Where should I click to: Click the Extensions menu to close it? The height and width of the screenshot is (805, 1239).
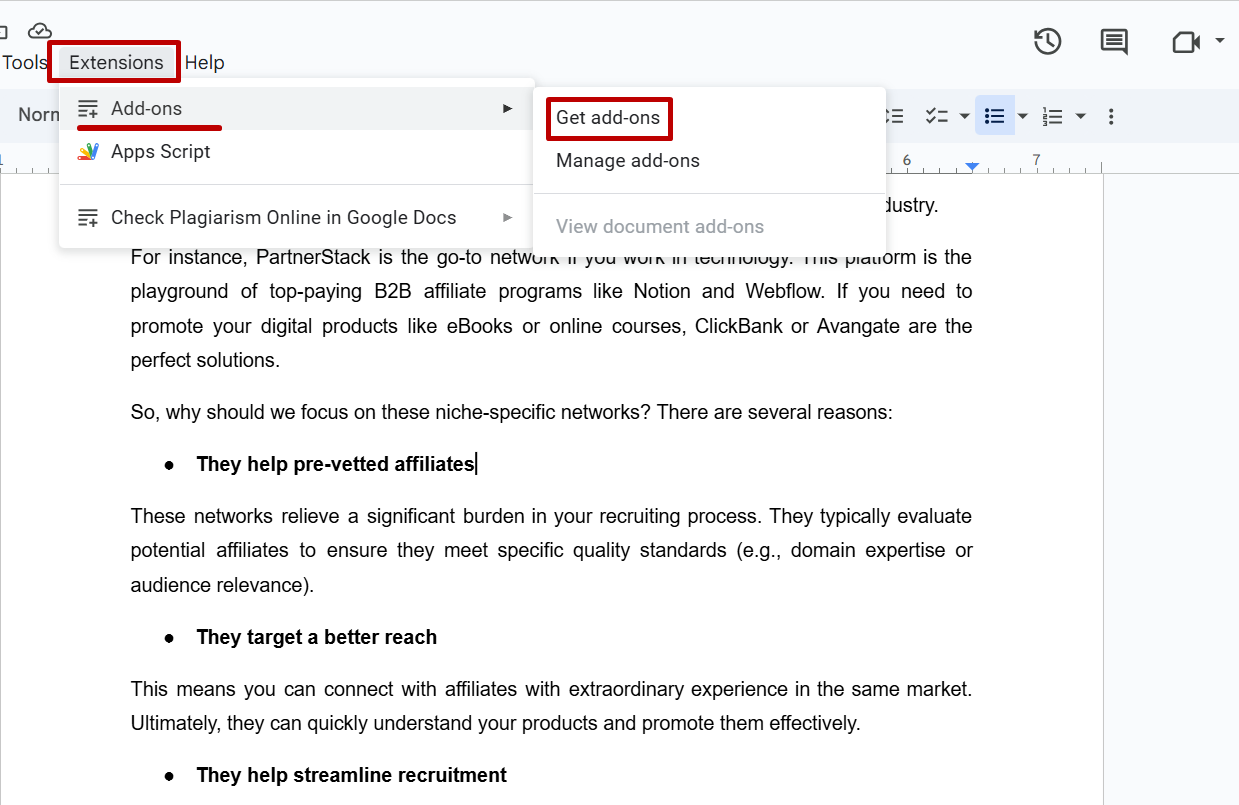116,62
